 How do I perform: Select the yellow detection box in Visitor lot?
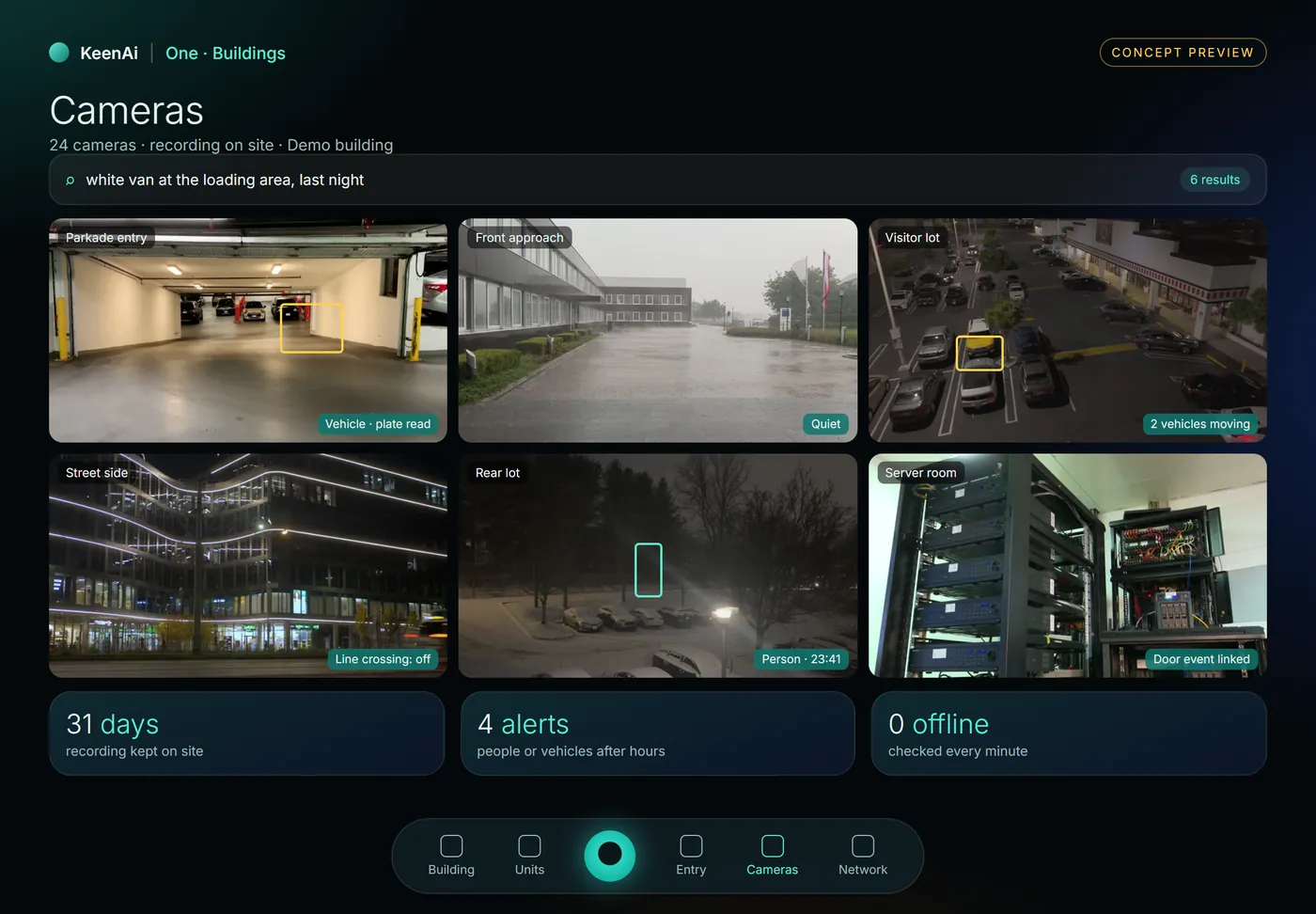point(979,354)
